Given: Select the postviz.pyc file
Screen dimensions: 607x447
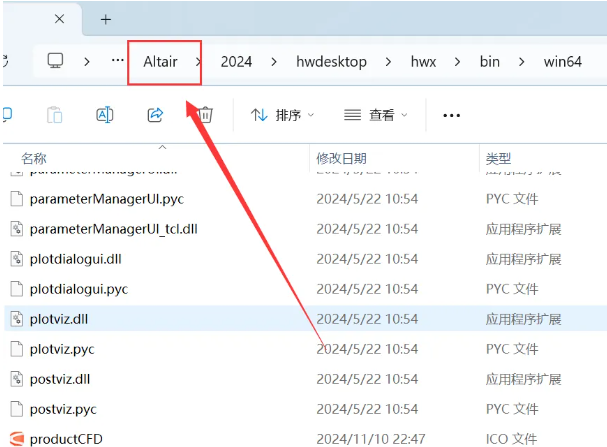Looking at the screenshot, I should pos(63,409).
